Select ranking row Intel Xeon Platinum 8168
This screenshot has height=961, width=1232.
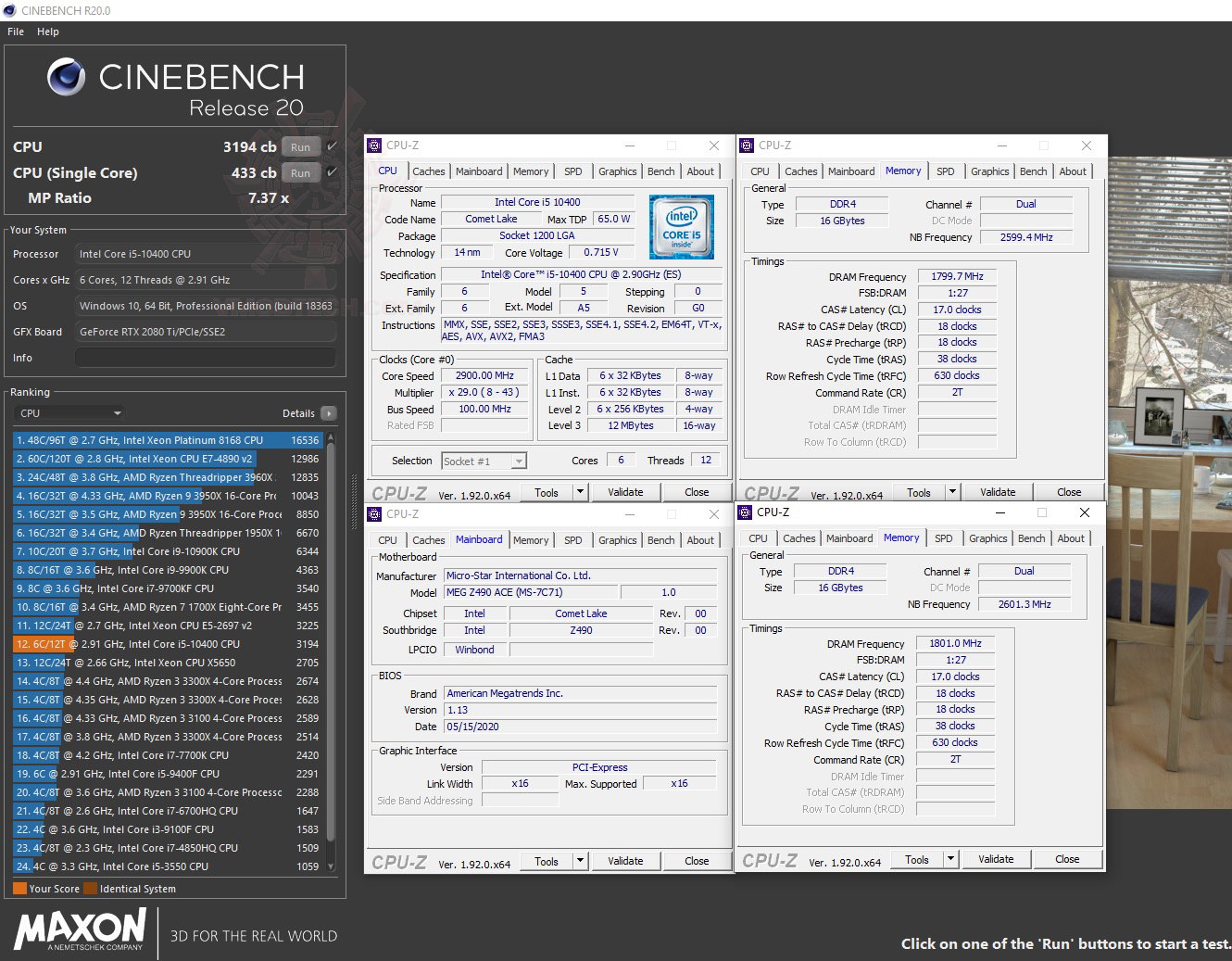pyautogui.click(x=167, y=440)
